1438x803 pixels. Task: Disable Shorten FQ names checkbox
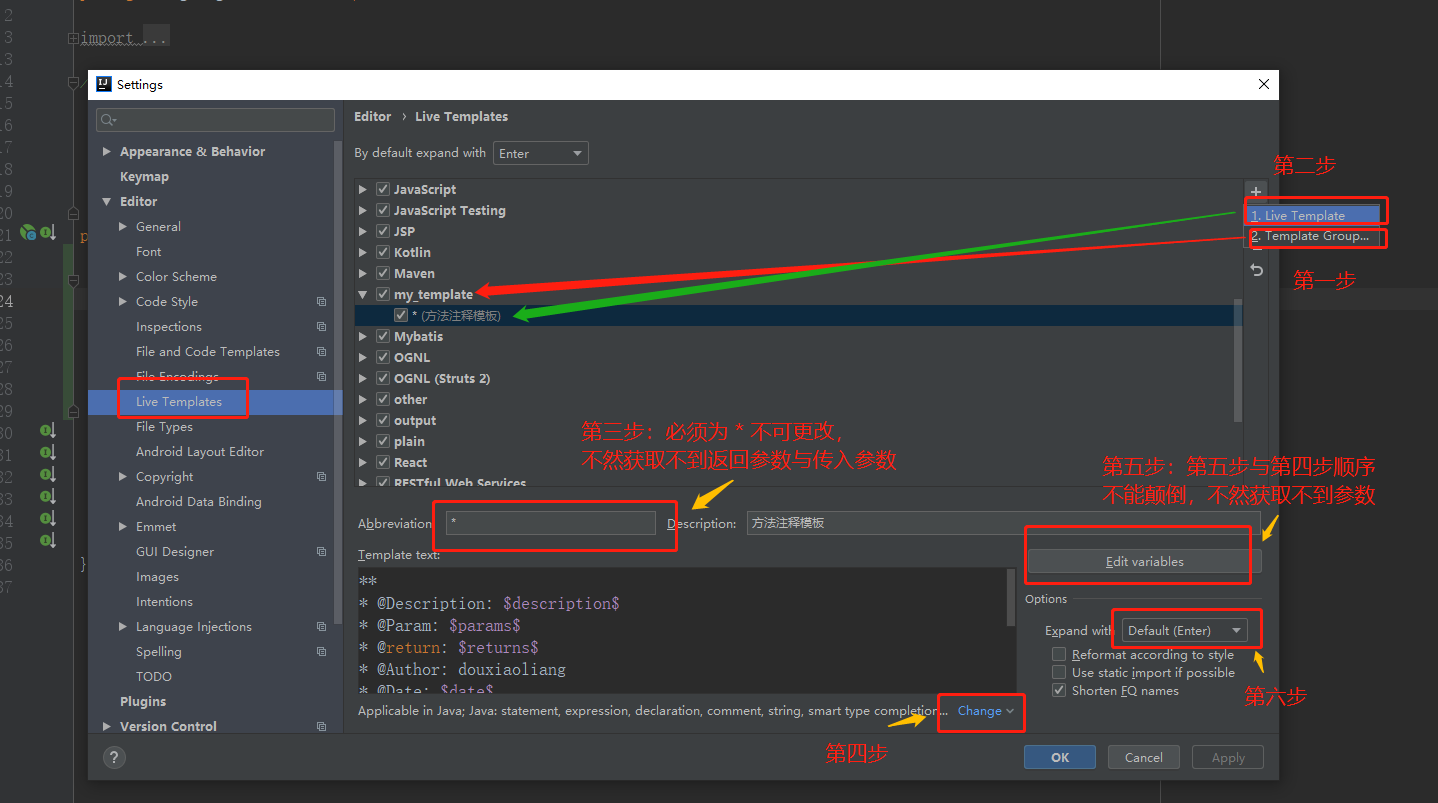pos(1058,691)
